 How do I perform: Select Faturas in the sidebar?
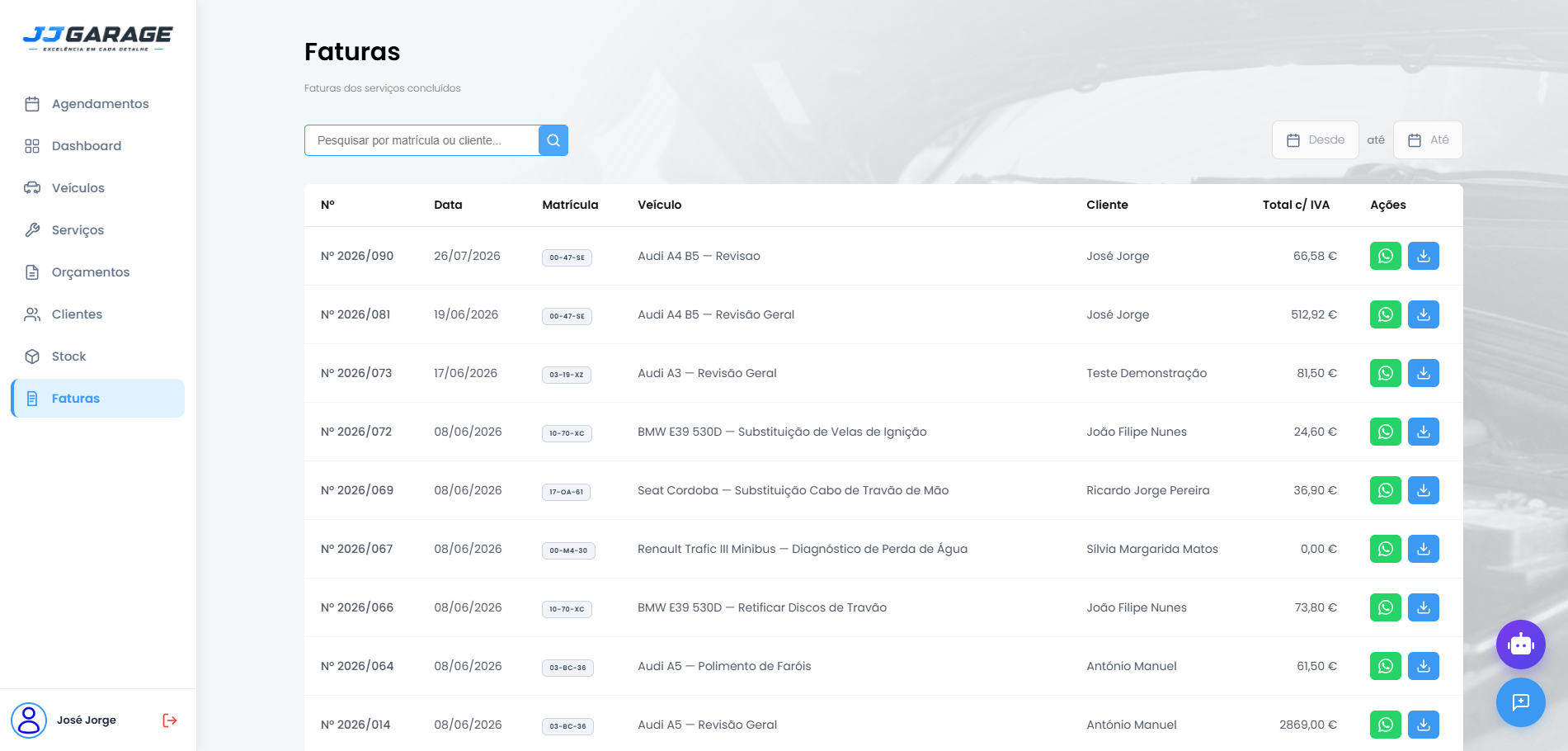pyautogui.click(x=98, y=399)
